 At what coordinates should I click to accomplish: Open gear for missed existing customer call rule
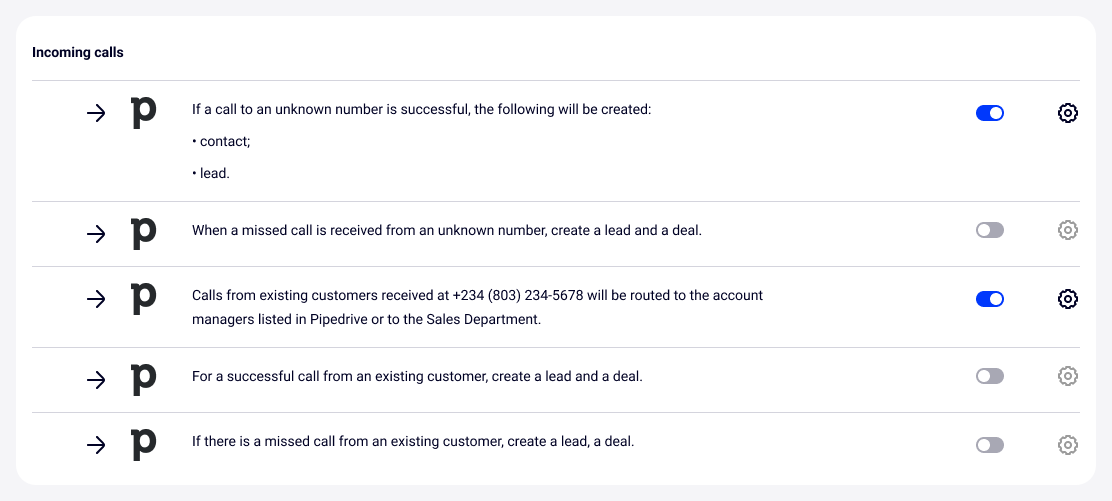(1067, 445)
